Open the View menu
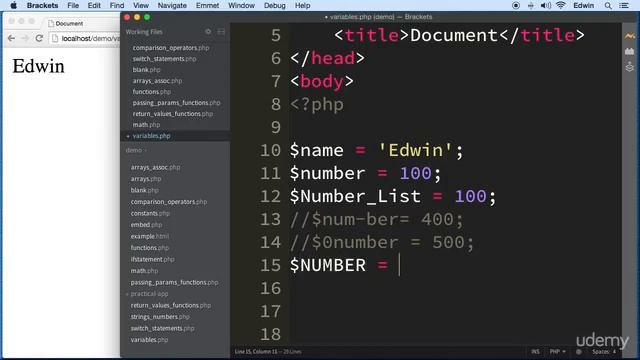The width and height of the screenshot is (640, 360). pyautogui.click(x=141, y=5)
